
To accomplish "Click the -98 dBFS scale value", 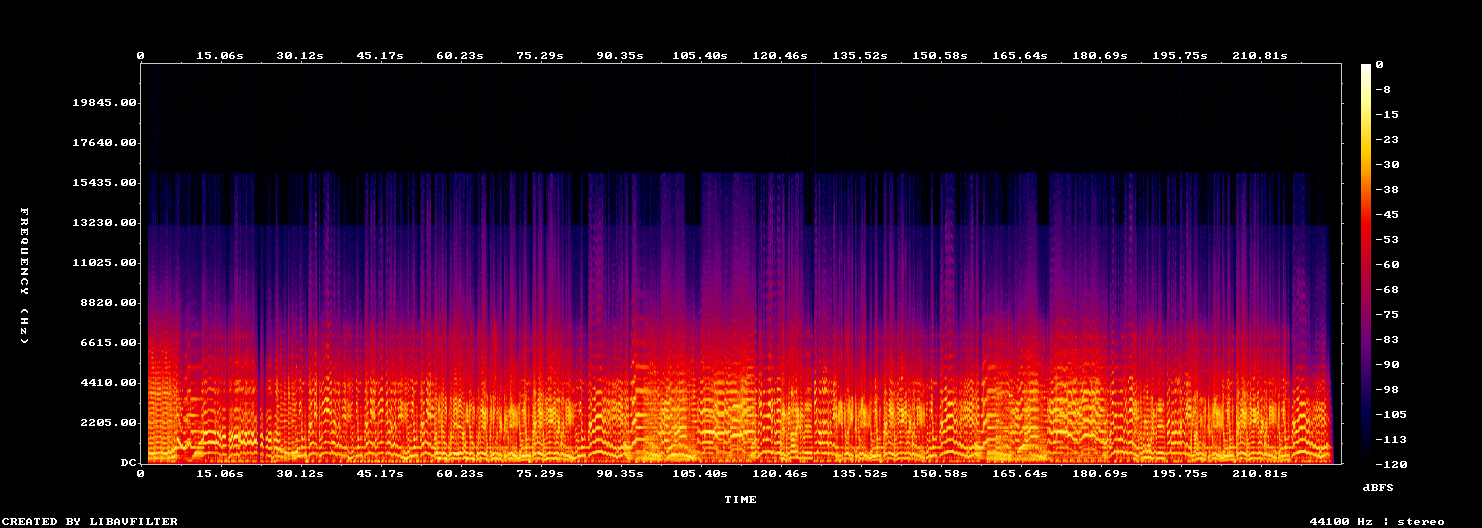I will pyautogui.click(x=1387, y=389).
